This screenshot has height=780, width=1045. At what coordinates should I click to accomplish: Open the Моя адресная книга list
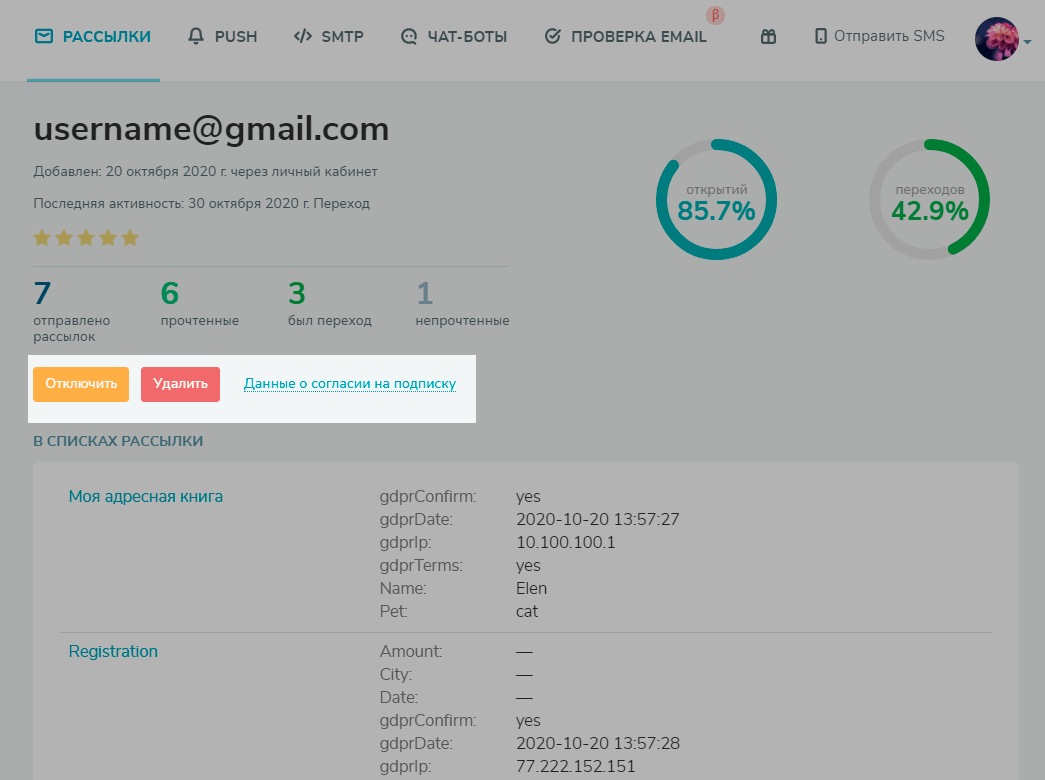point(146,497)
